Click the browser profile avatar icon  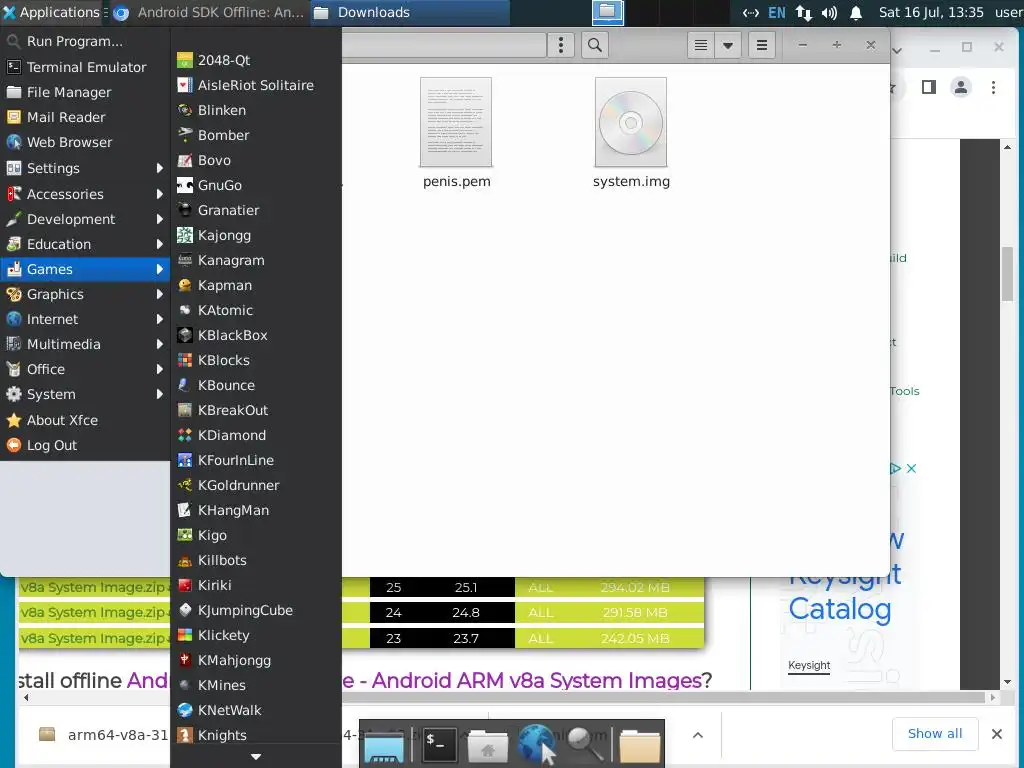coord(960,88)
